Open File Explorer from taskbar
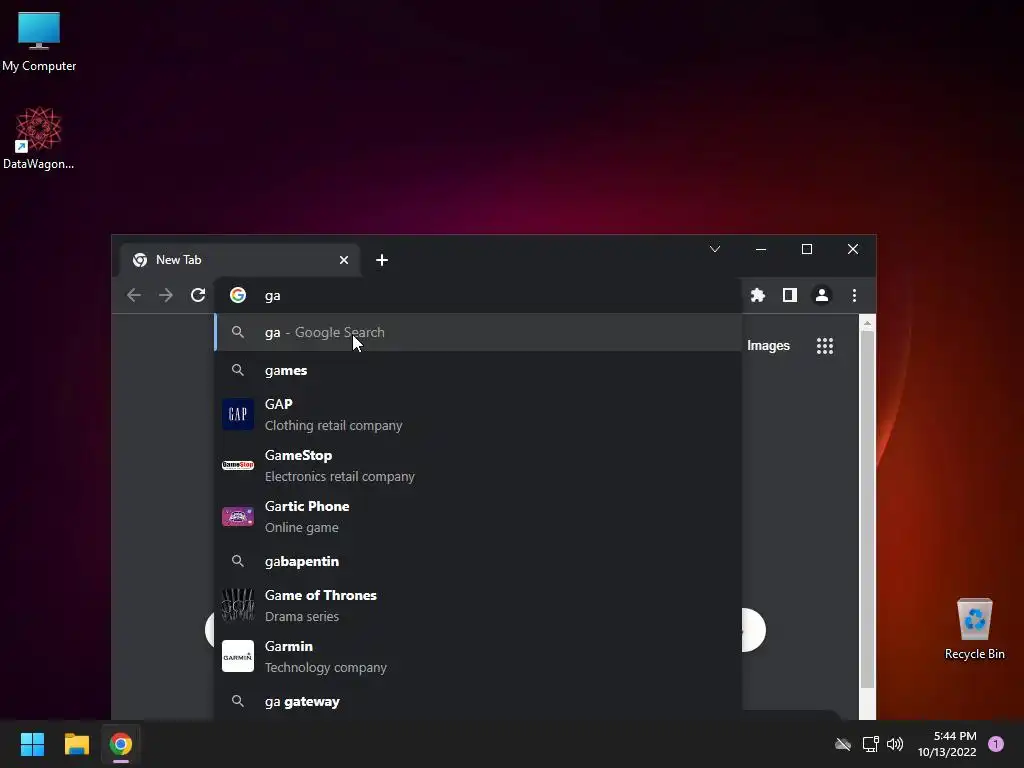Screen dimensions: 1024x768 point(76,744)
